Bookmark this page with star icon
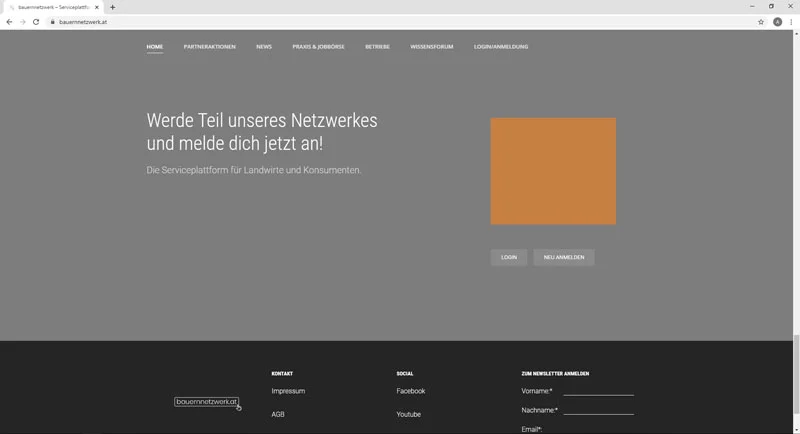The image size is (800, 434). tap(761, 21)
